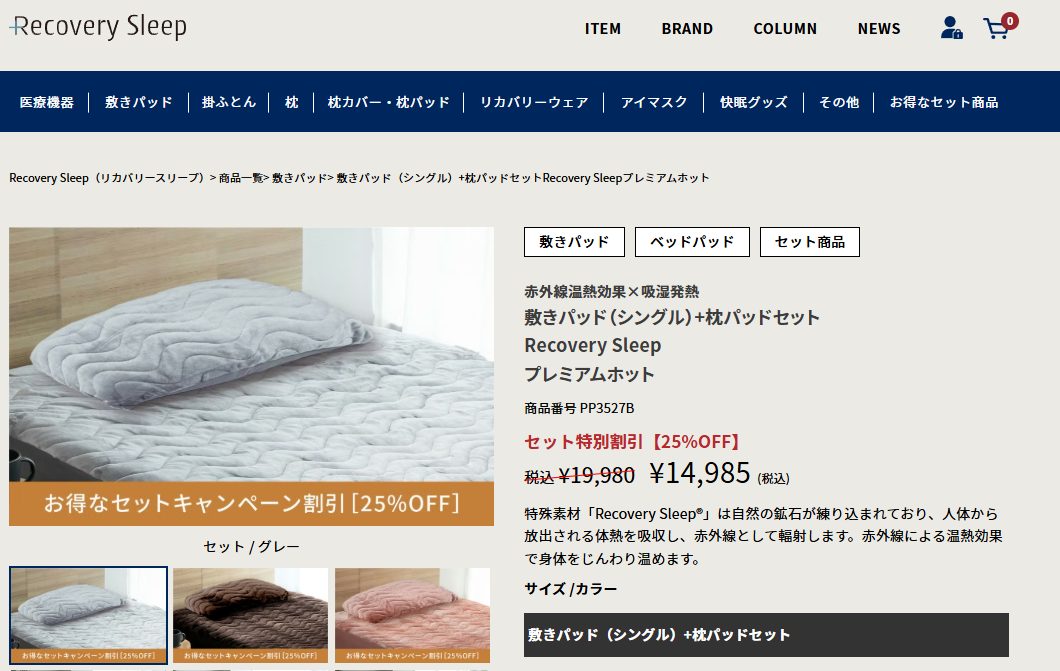This screenshot has width=1060, height=671.
Task: Click the 敷きパッド（シングル）+枕パッドセット size bar
Action: 766,635
